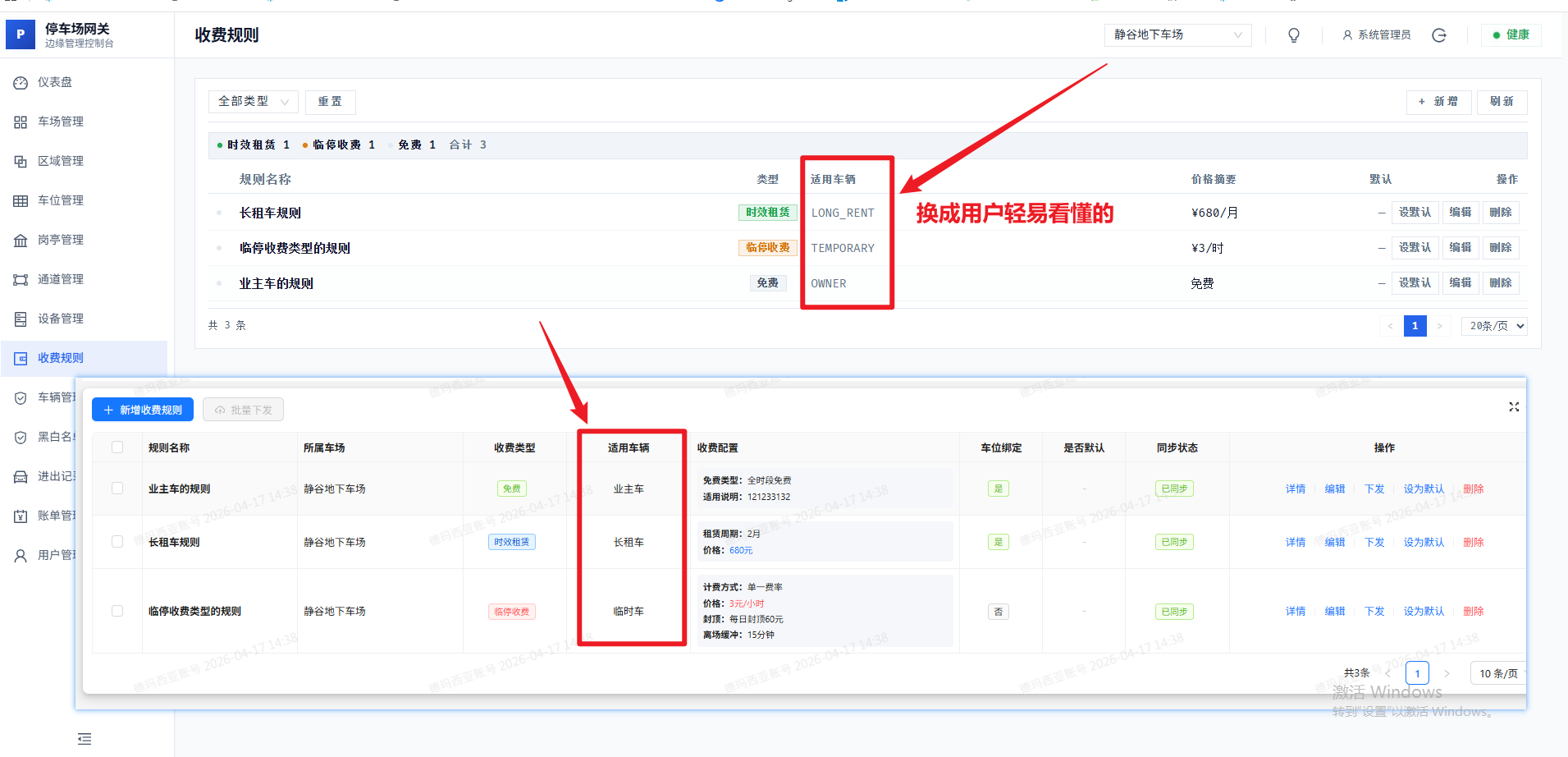The height and width of the screenshot is (757, 1568).
Task: Tick the checkbox for 业主车的规则 row
Action: click(x=117, y=489)
